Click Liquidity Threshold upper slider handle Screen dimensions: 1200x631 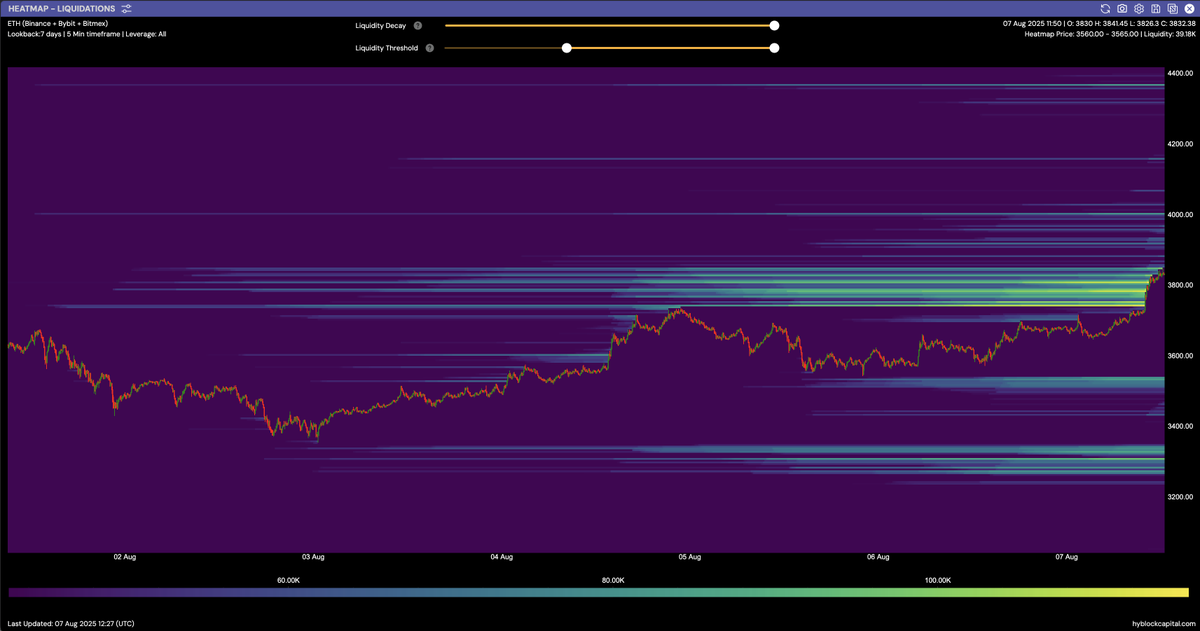click(x=774, y=48)
